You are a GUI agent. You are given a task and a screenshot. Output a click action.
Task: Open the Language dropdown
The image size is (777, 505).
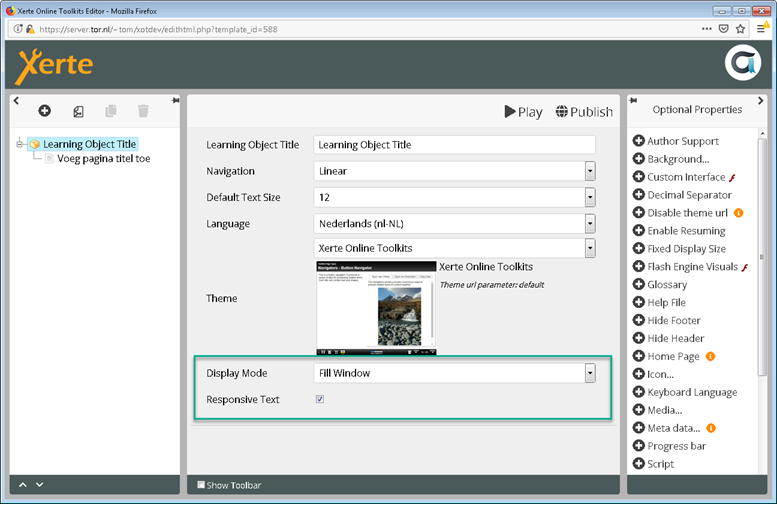coord(590,224)
